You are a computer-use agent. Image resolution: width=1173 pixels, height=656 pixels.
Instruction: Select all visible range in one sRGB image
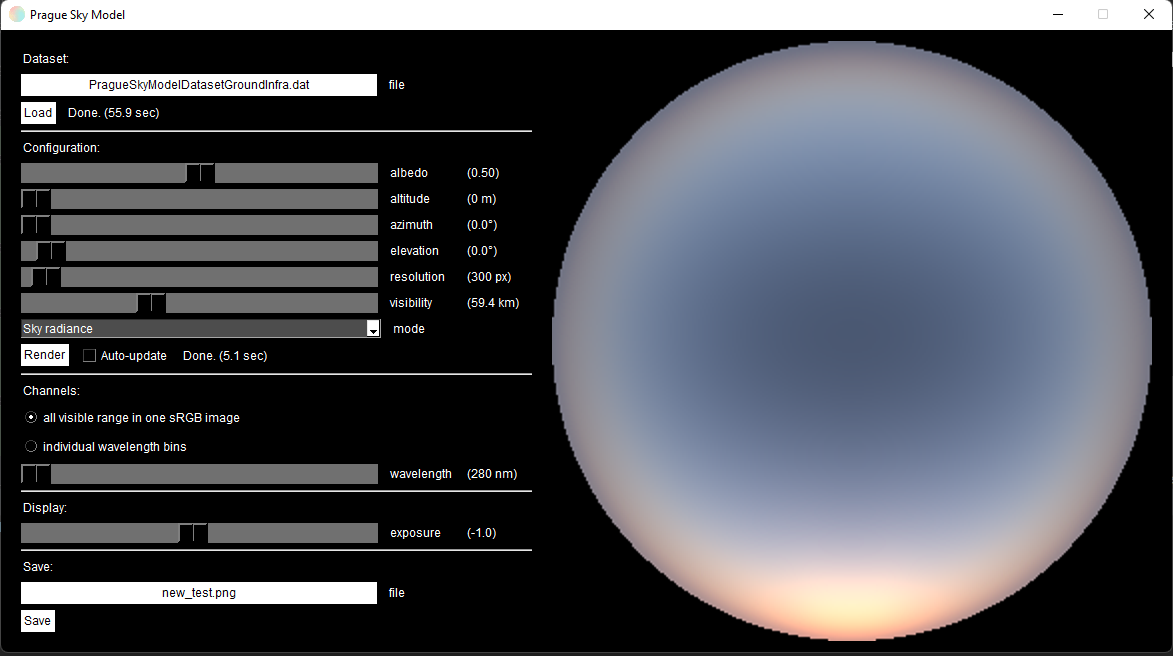pyautogui.click(x=30, y=418)
